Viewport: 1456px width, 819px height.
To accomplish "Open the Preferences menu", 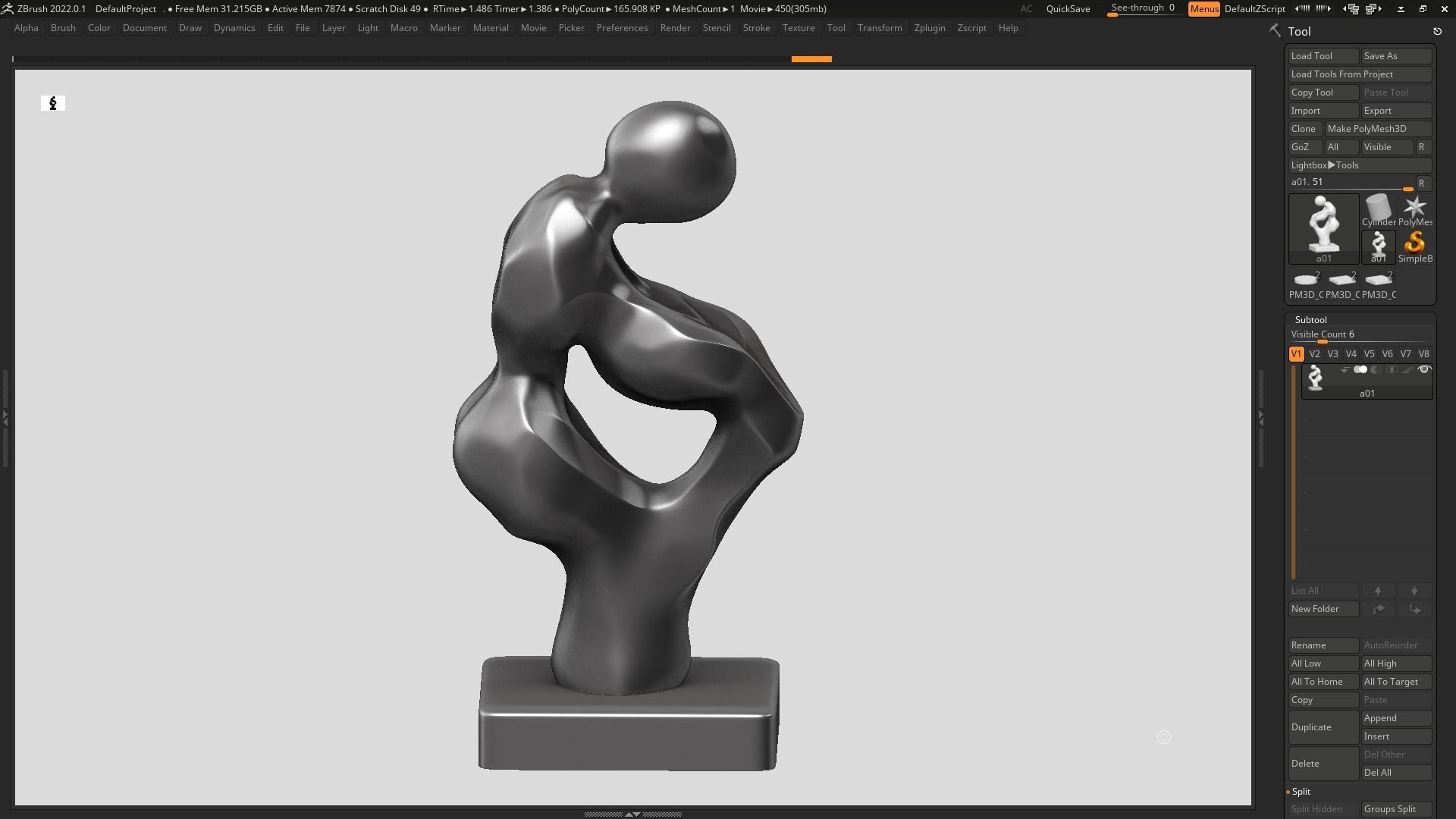I will (622, 28).
